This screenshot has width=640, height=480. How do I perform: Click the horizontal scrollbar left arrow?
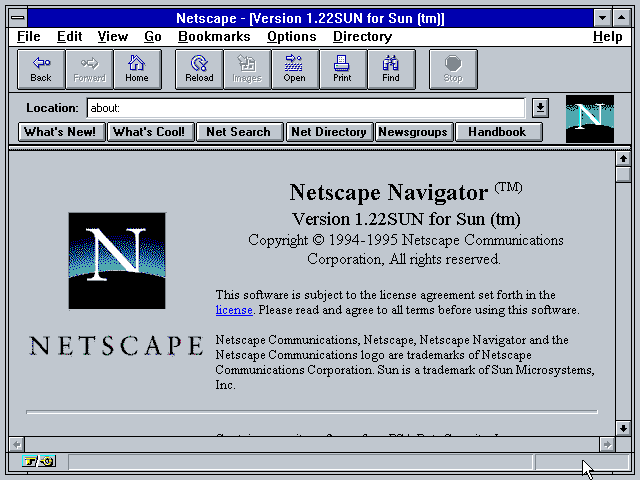[17, 444]
